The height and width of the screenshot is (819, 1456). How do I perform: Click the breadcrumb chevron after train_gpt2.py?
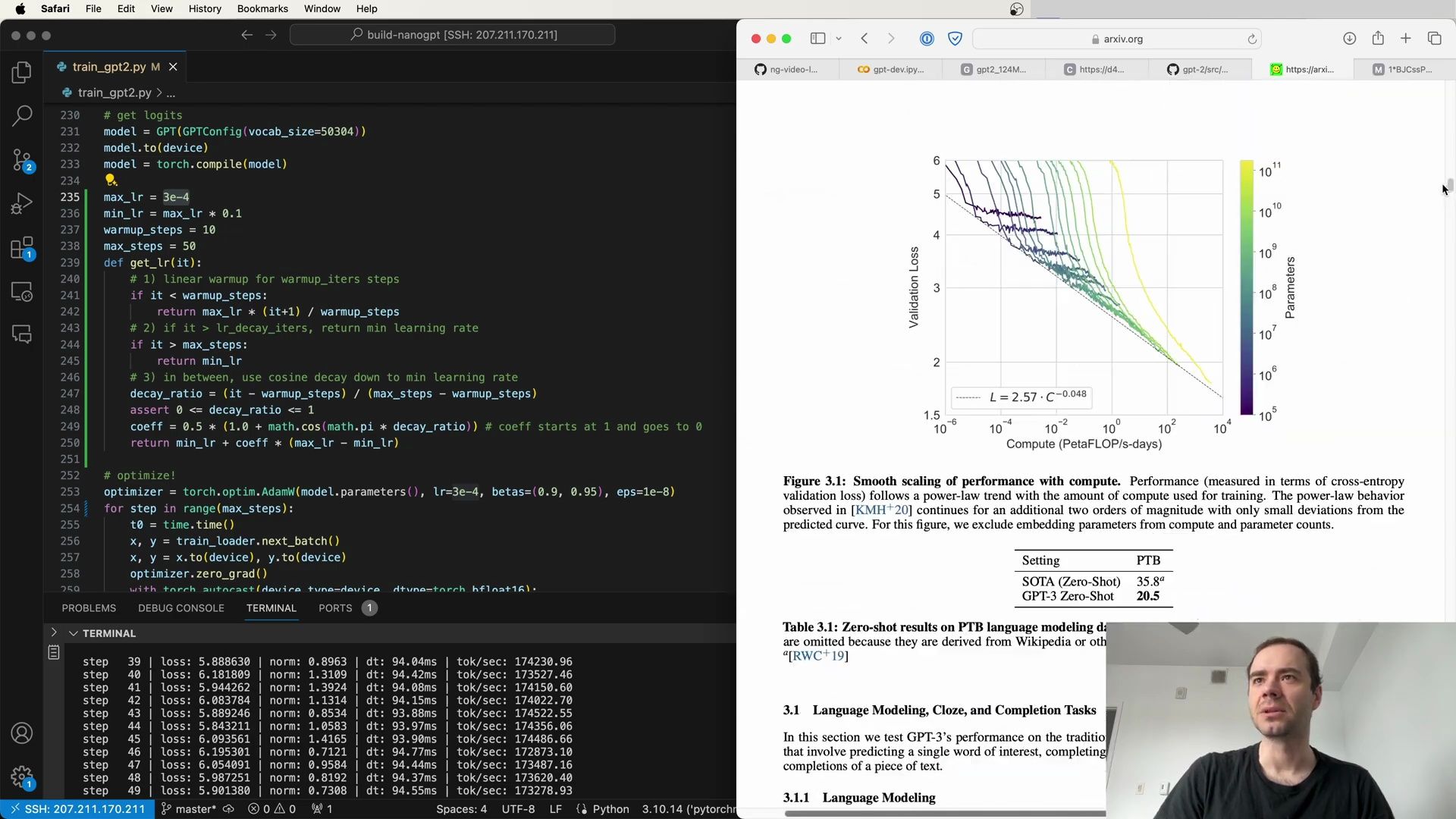[x=159, y=93]
